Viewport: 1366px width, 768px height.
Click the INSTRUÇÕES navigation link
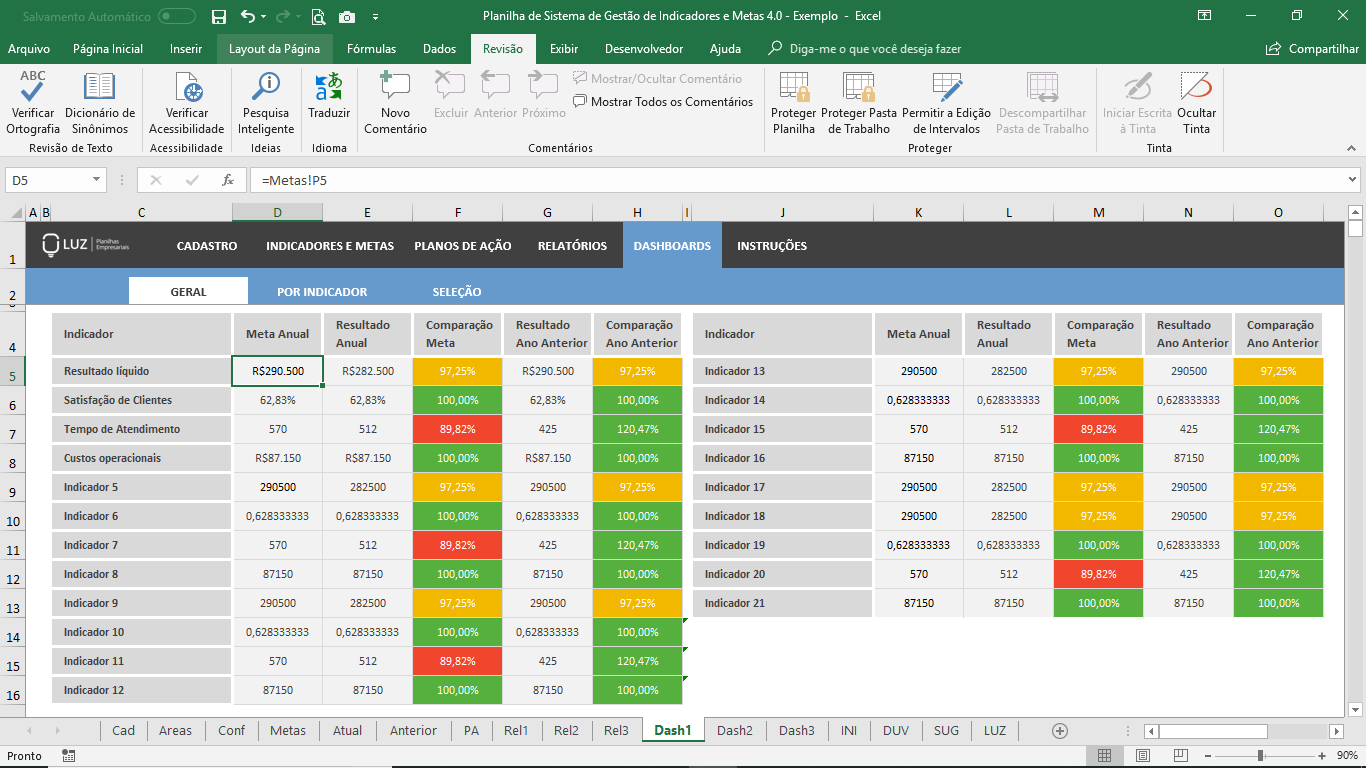click(x=772, y=246)
